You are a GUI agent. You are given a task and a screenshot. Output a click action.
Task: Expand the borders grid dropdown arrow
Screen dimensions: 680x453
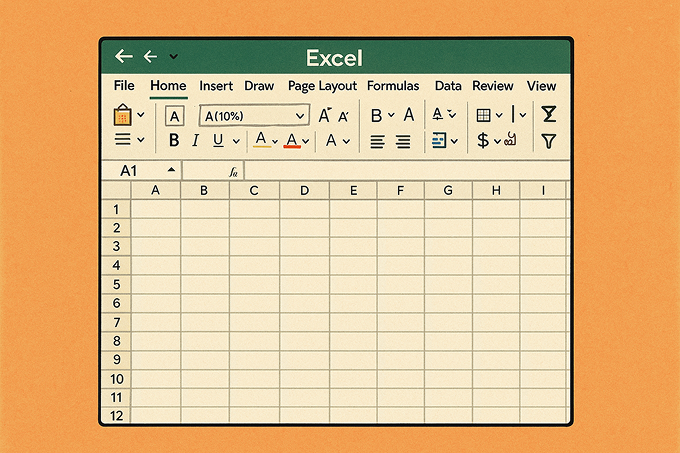coord(499,115)
